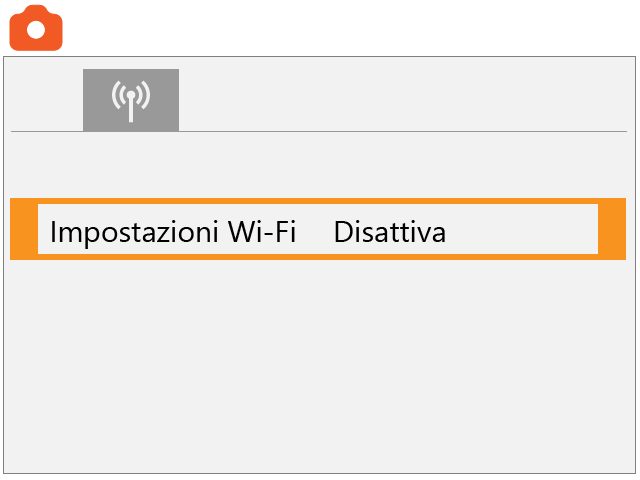Click the Disattiva value text

[390, 232]
